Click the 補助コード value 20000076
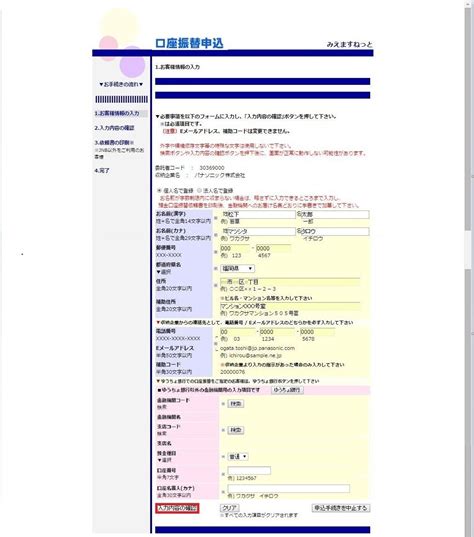The image size is (474, 537). [x=233, y=372]
